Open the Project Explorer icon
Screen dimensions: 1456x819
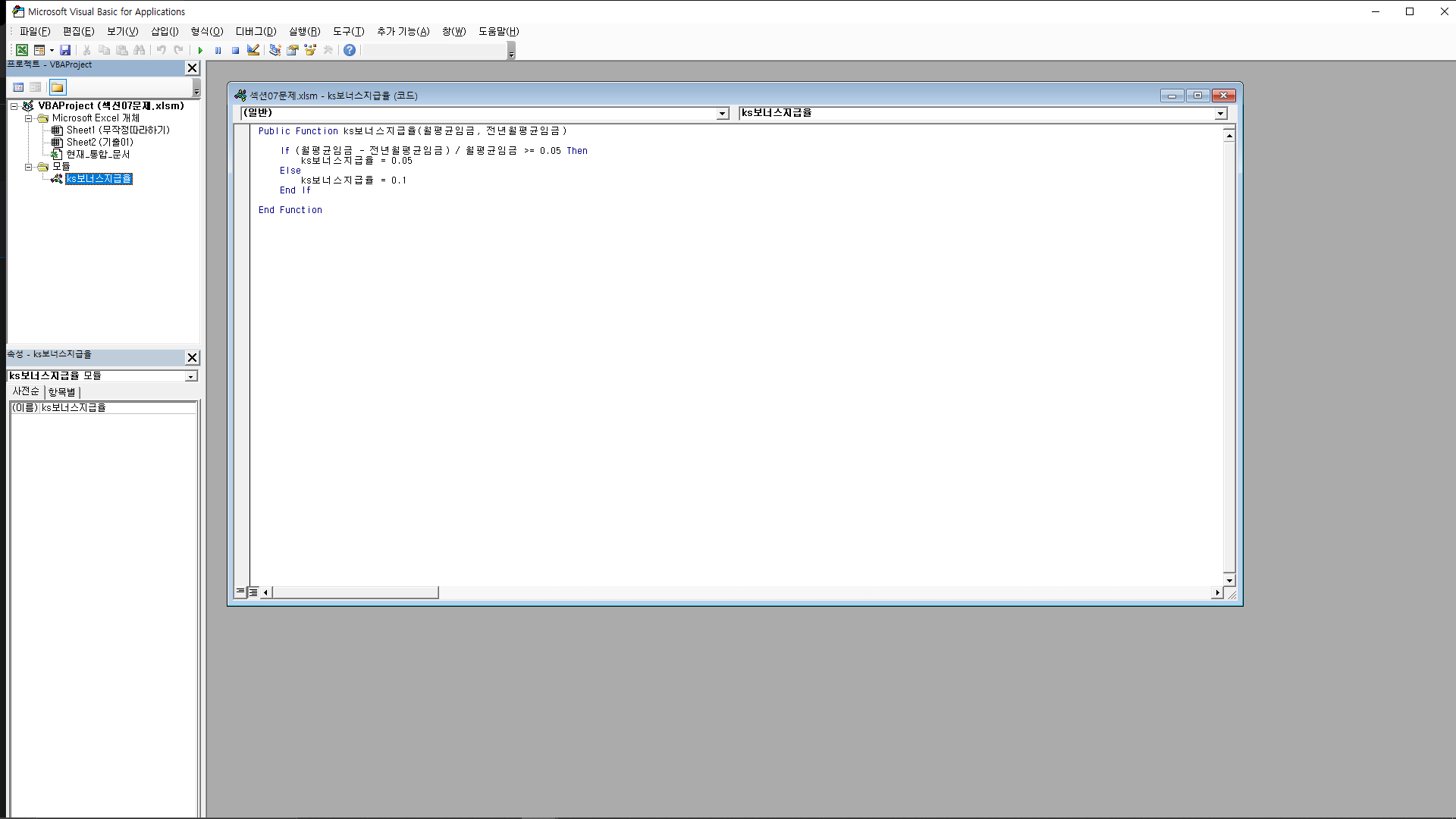pyautogui.click(x=275, y=50)
